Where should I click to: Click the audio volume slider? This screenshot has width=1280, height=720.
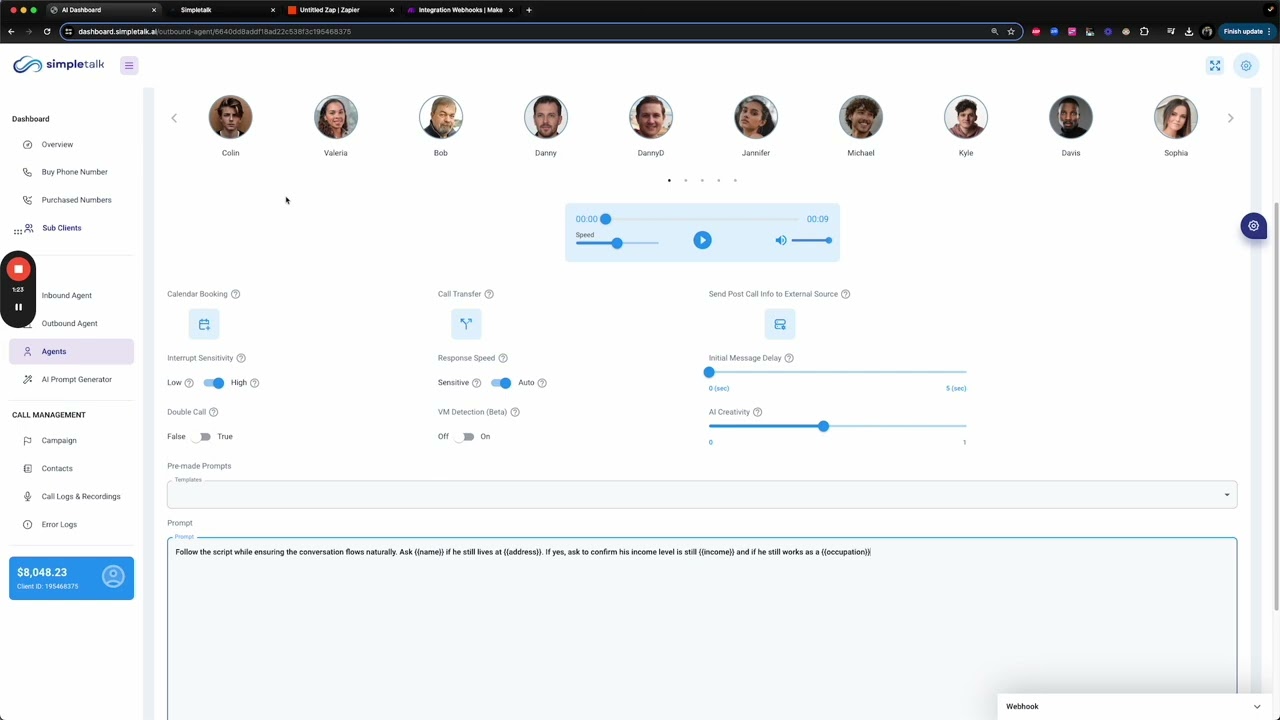[x=811, y=240]
